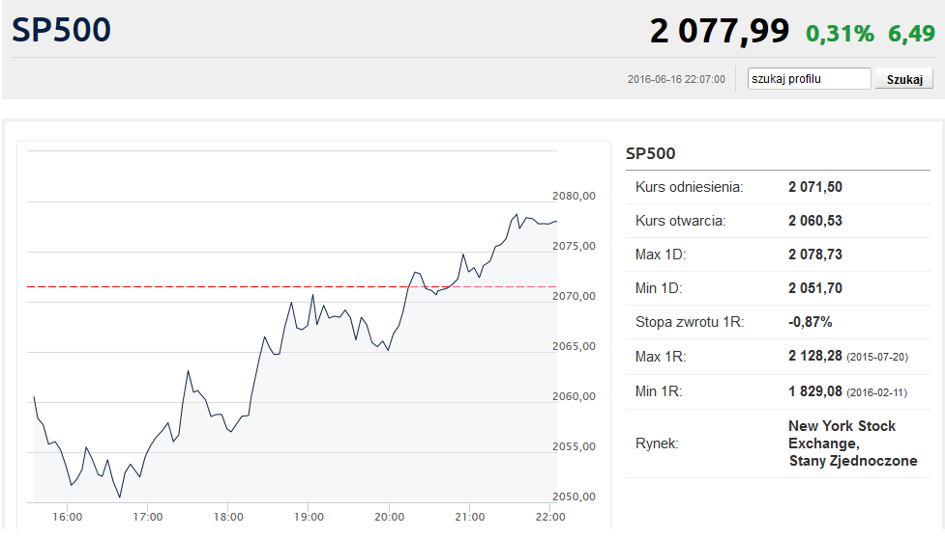Focus the szukaj profilu input field
This screenshot has width=945, height=537.
[x=809, y=79]
